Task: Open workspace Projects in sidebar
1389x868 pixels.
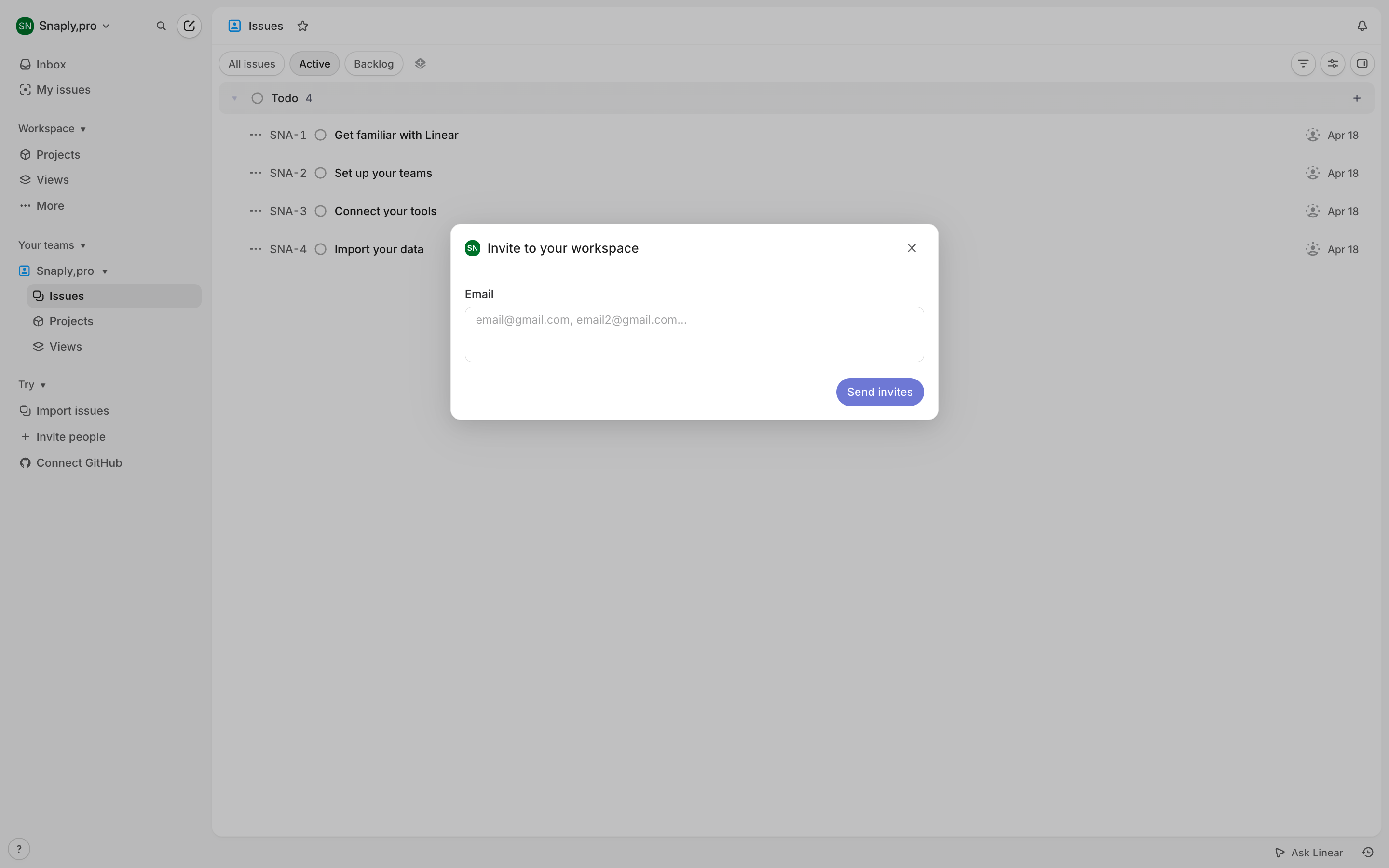Action: pyautogui.click(x=50, y=154)
